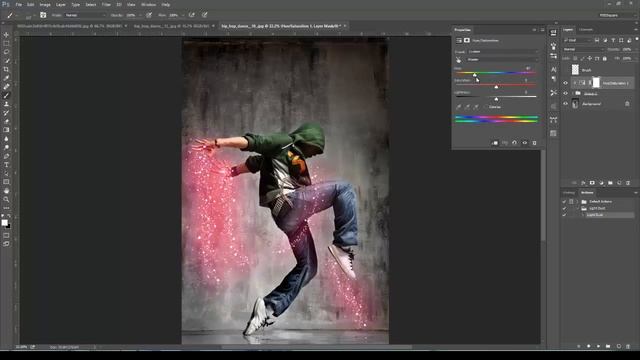Hide the layer group in the Layers panel
Viewport: 640px width, 360px height.
[x=566, y=93]
